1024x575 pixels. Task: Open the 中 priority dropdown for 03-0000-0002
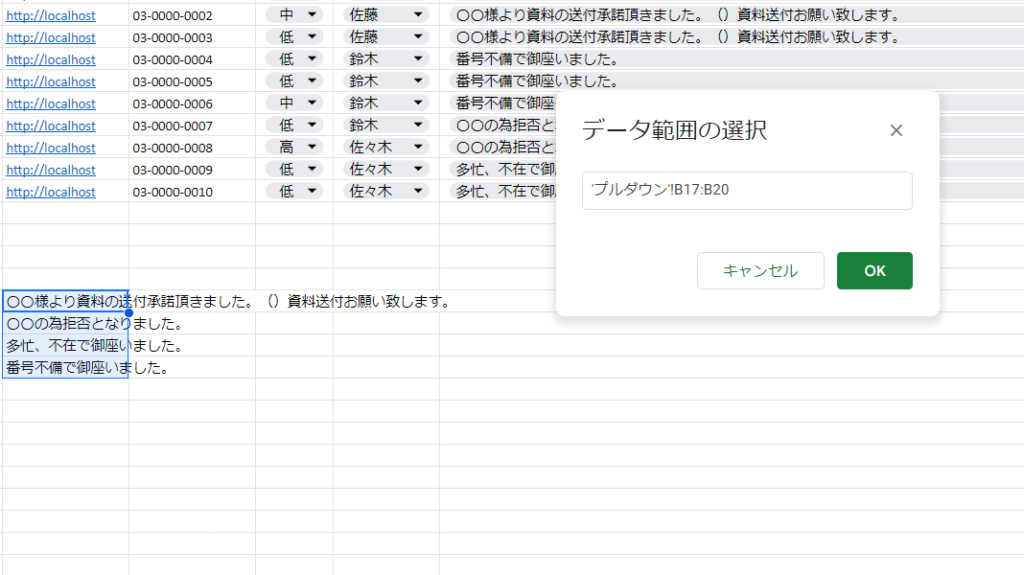click(x=311, y=16)
